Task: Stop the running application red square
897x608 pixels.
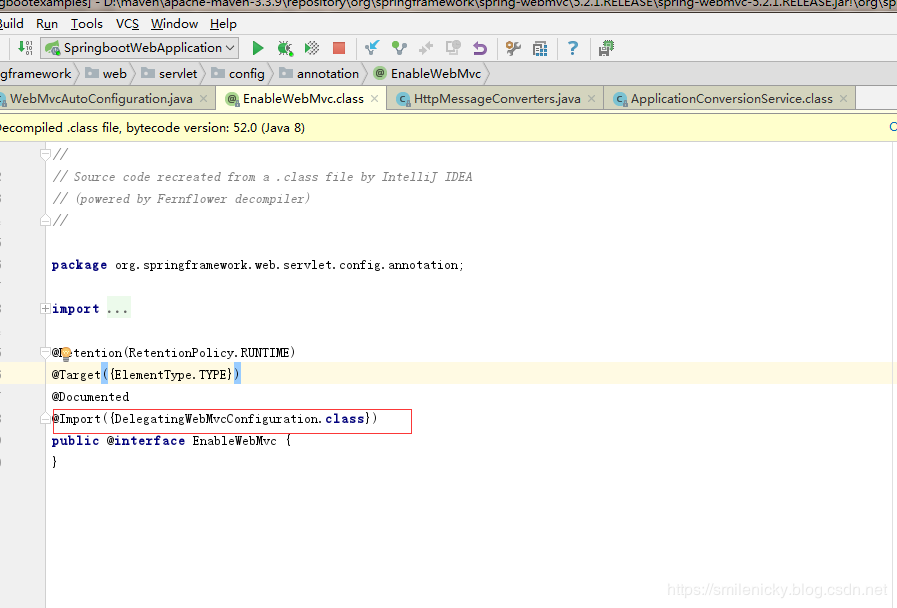Action: click(x=339, y=48)
